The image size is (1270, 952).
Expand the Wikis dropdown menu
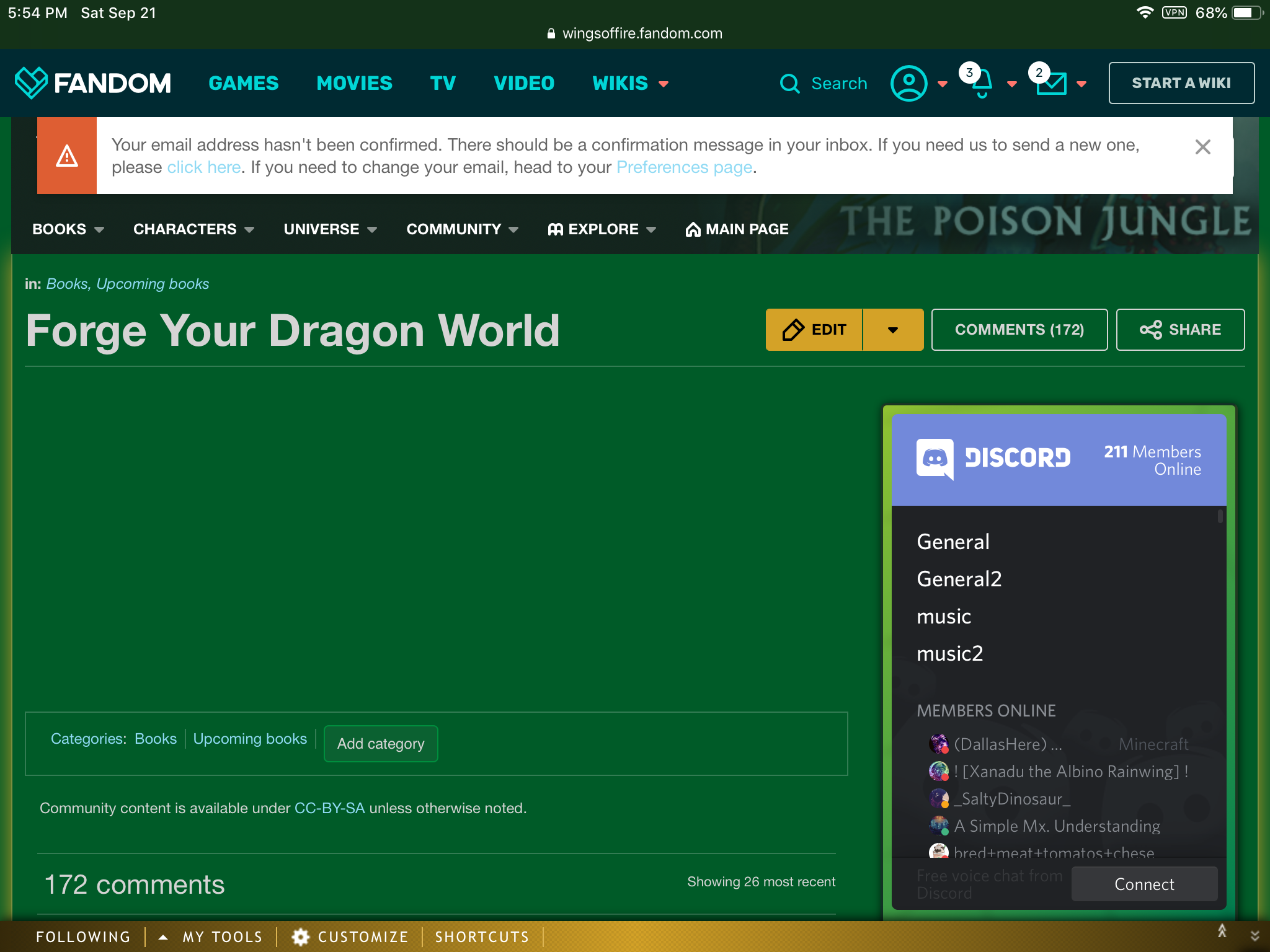(630, 83)
